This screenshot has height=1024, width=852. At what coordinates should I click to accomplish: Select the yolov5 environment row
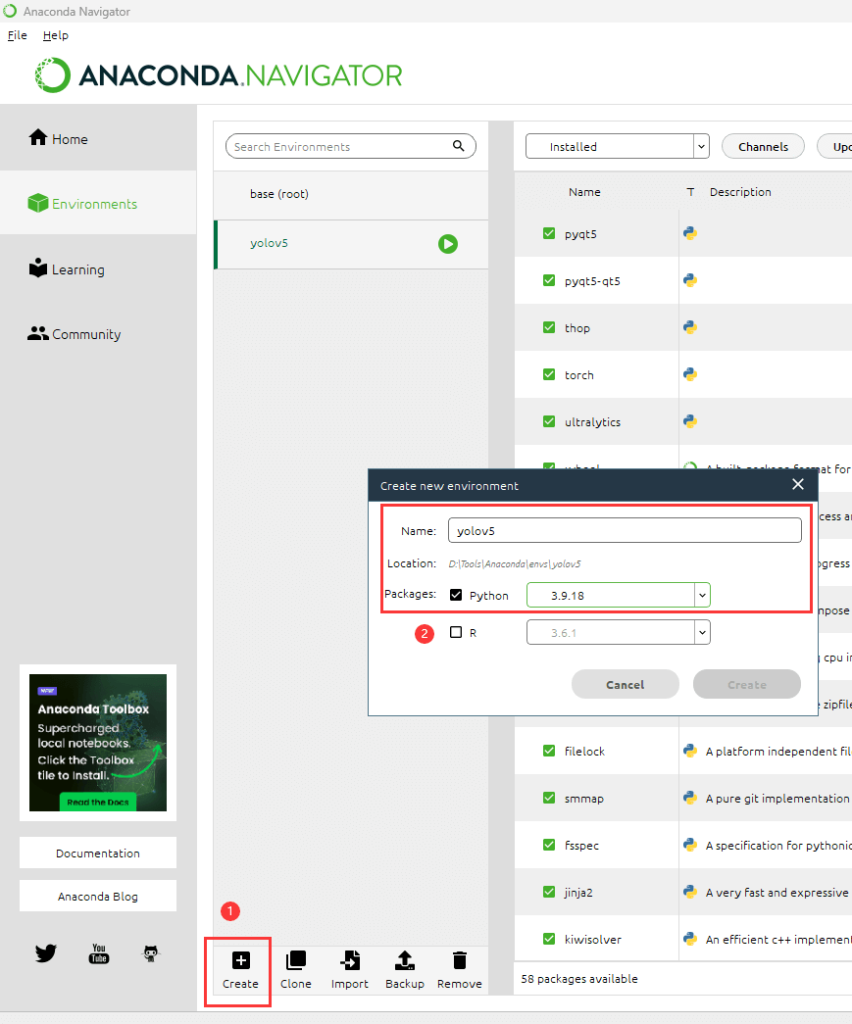(x=351, y=244)
